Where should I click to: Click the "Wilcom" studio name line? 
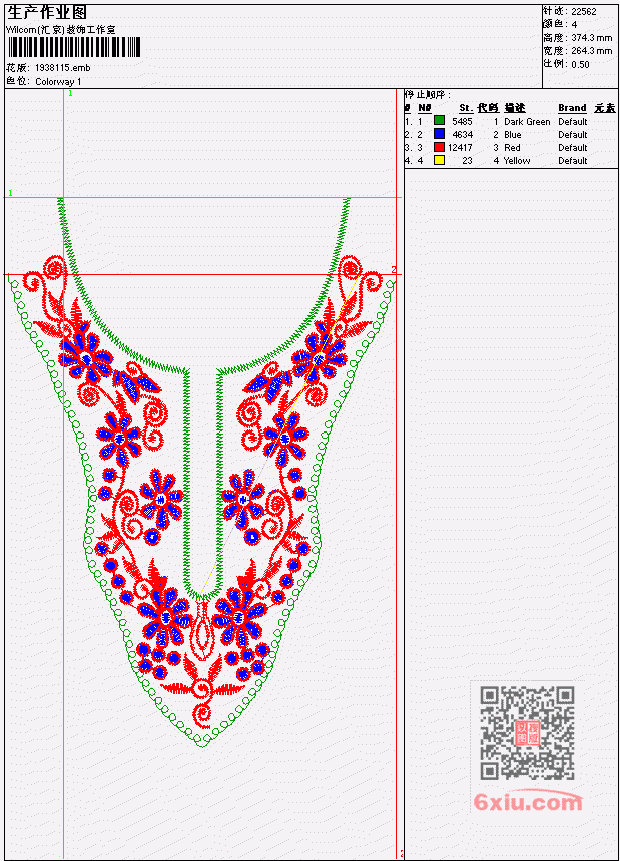[61, 30]
